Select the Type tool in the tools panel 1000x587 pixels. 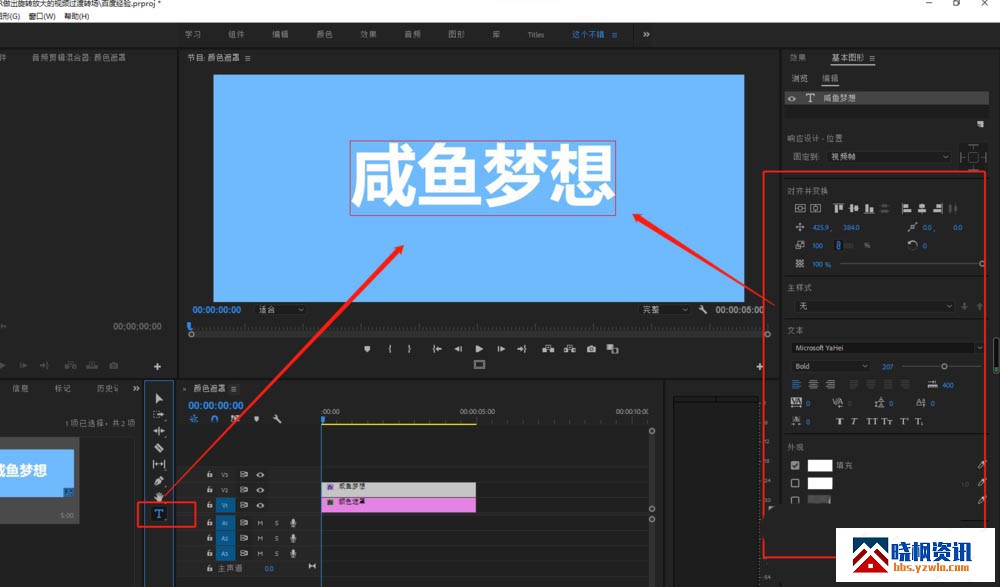pos(159,514)
